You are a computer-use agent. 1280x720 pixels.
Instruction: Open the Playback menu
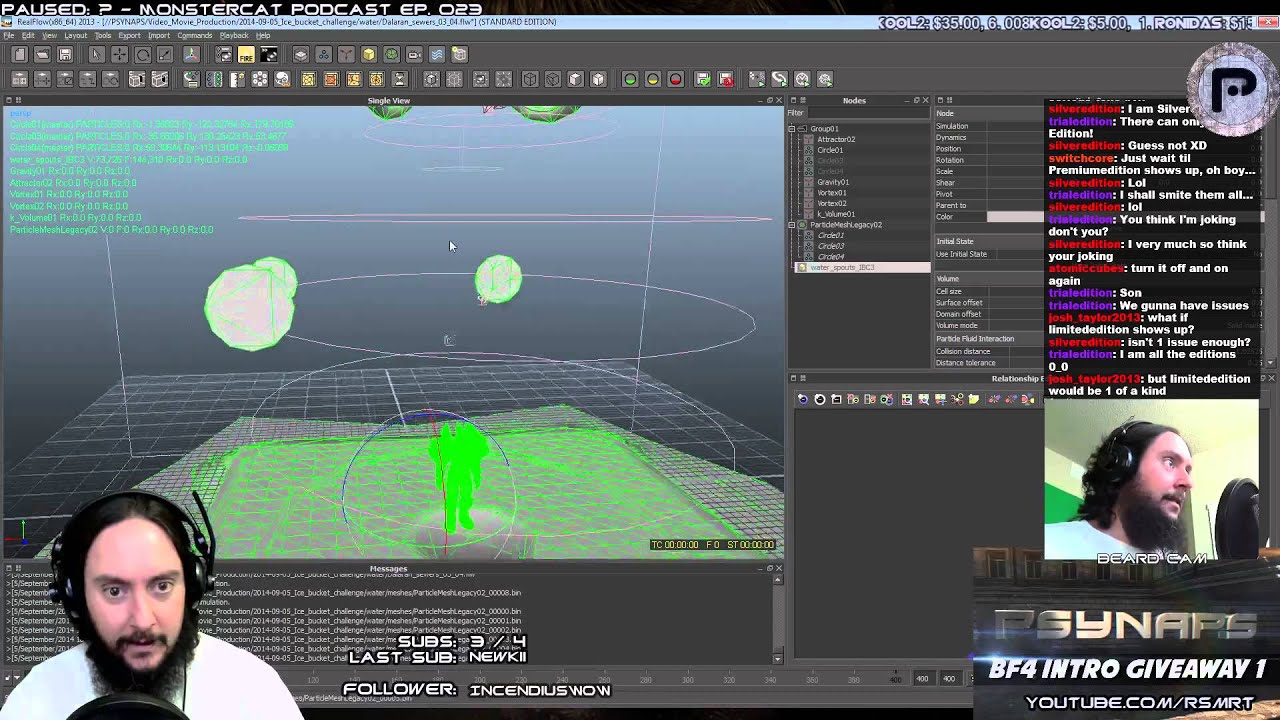[x=234, y=36]
